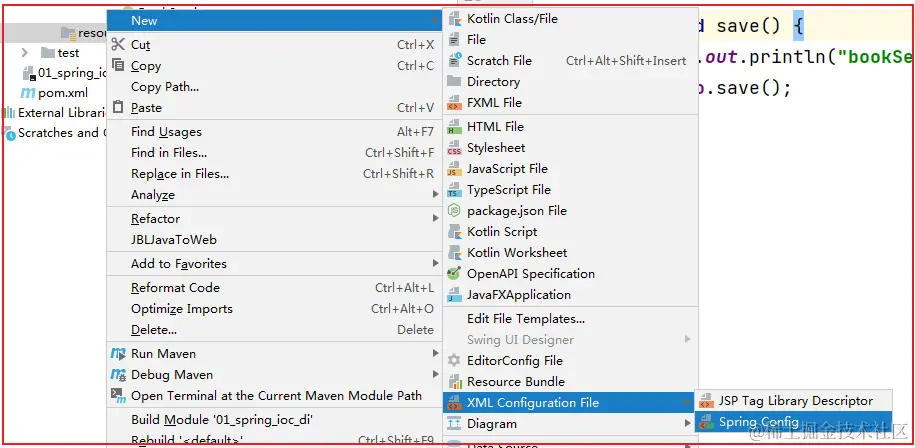Select the 01_spring_ioc module file in tree
Image resolution: width=915 pixels, height=448 pixels.
click(x=72, y=73)
